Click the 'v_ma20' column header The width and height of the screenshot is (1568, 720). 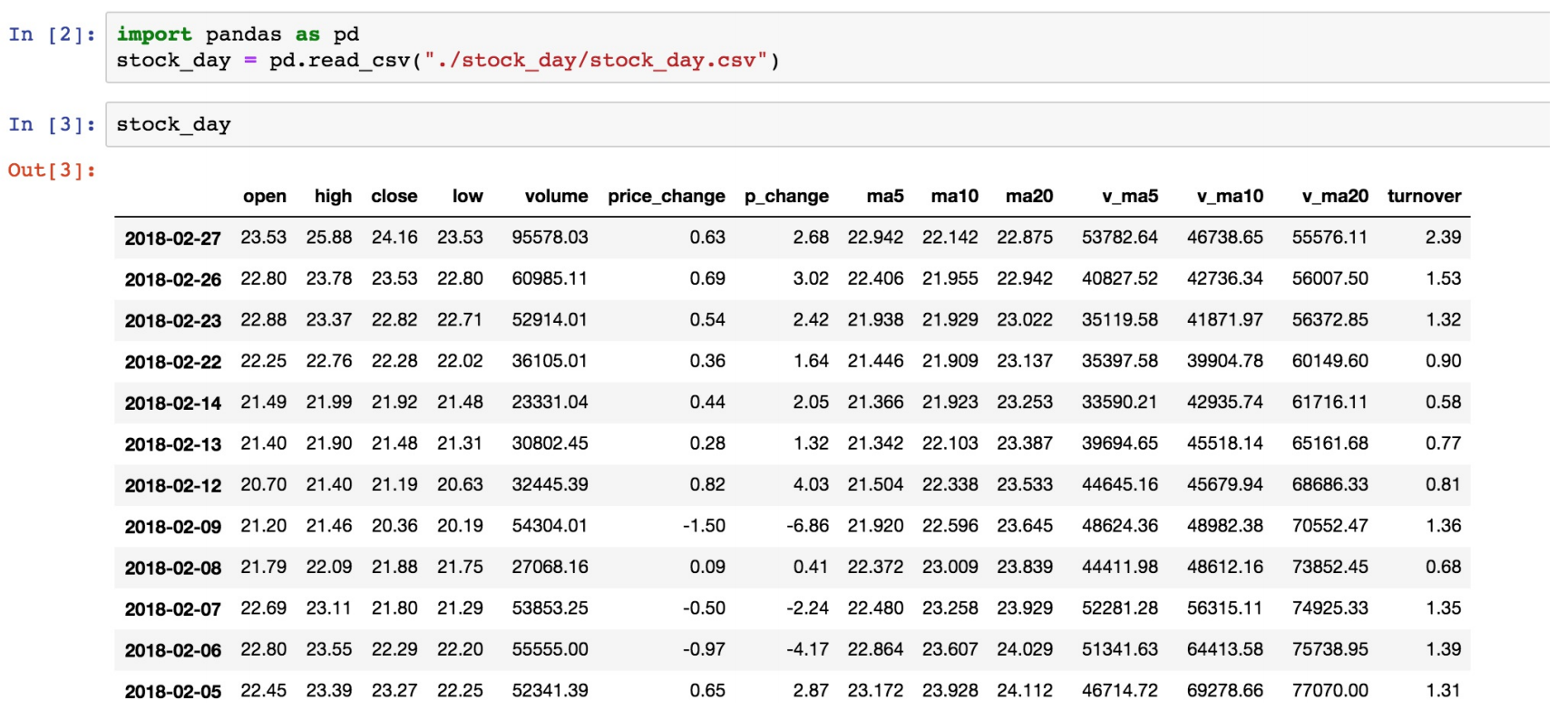1335,196
